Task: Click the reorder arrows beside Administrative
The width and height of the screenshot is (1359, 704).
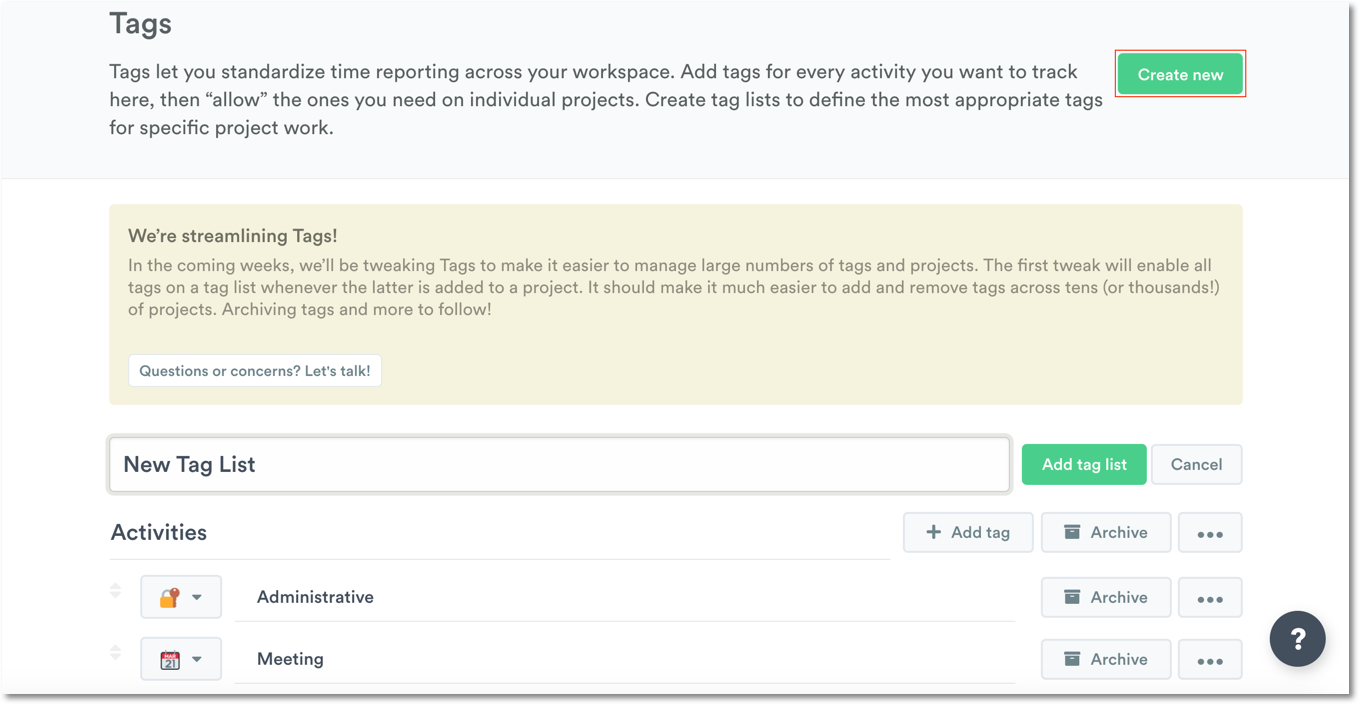Action: pyautogui.click(x=115, y=590)
